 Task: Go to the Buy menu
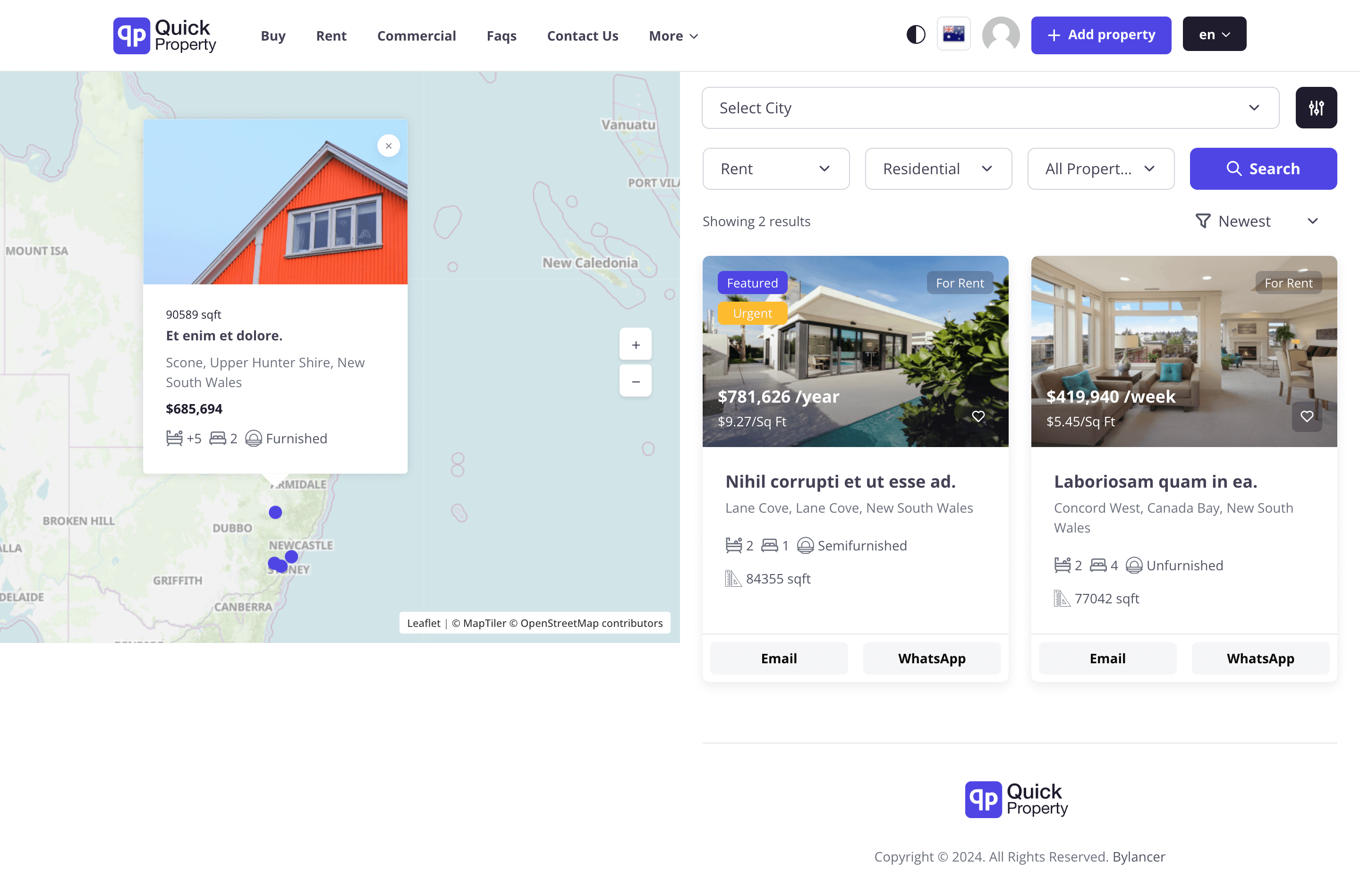click(x=273, y=36)
